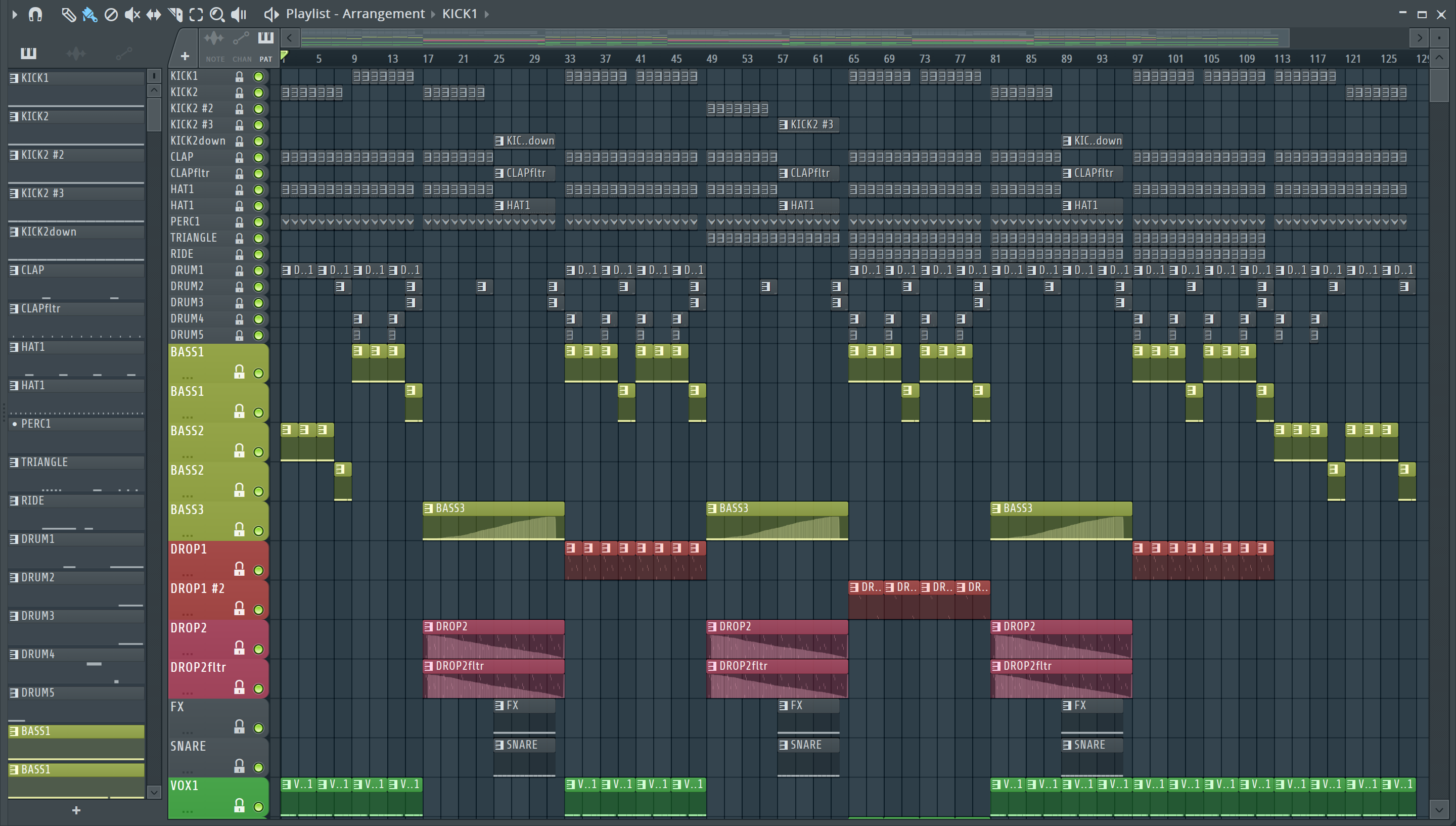
Task: Select the DROP1 #2 track header name
Action: pyautogui.click(x=198, y=589)
